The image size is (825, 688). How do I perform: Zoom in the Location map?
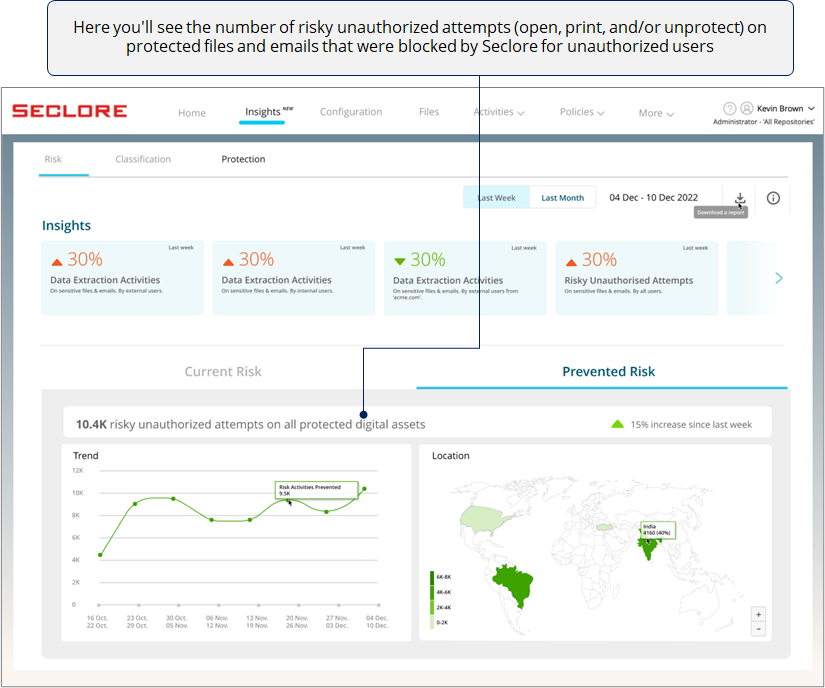tap(758, 614)
